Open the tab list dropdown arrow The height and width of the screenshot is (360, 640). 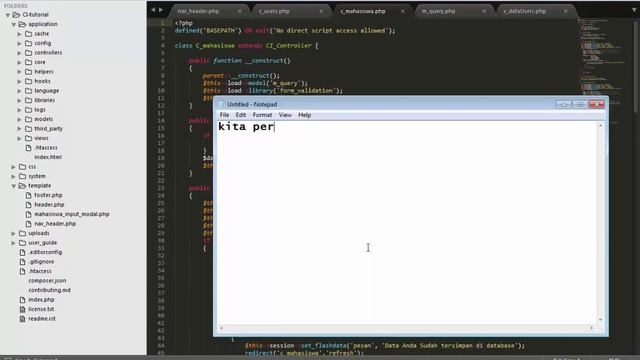[634, 10]
